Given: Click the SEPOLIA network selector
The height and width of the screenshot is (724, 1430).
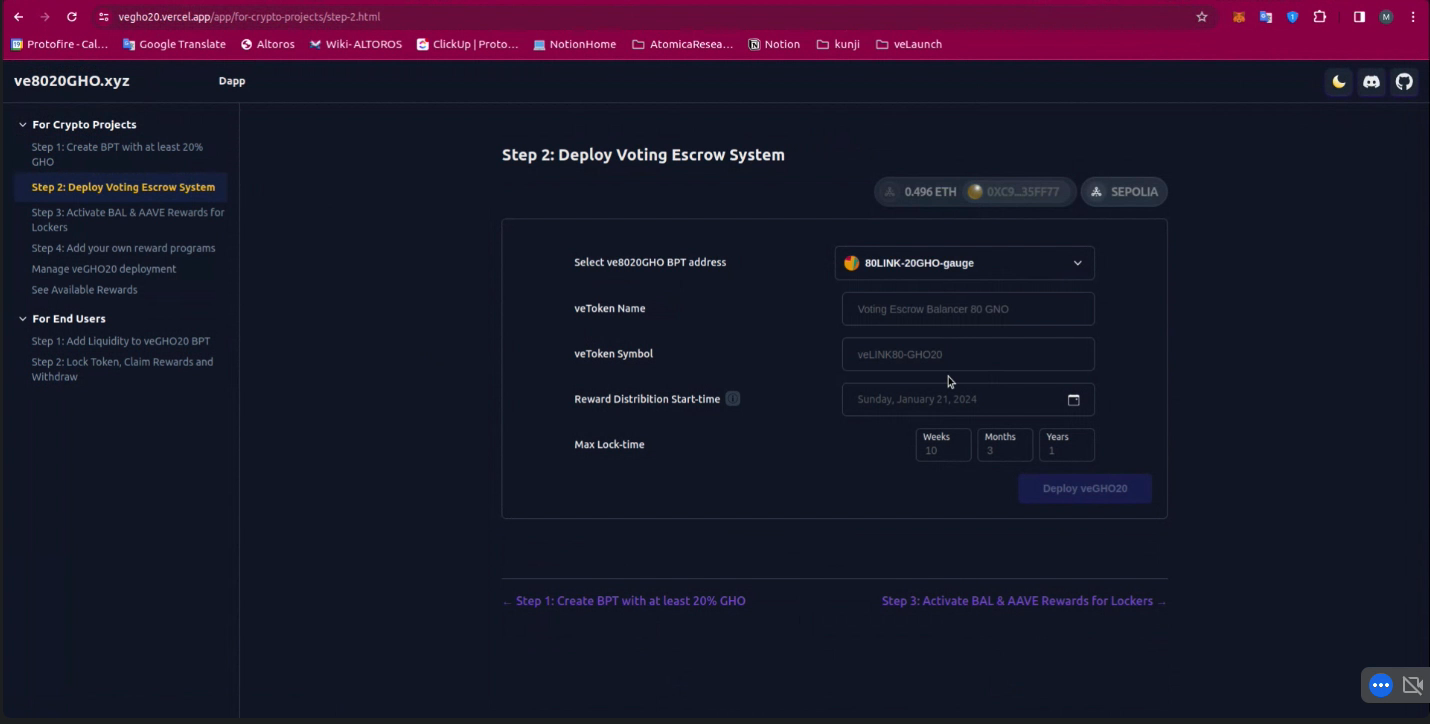Looking at the screenshot, I should 1124,192.
